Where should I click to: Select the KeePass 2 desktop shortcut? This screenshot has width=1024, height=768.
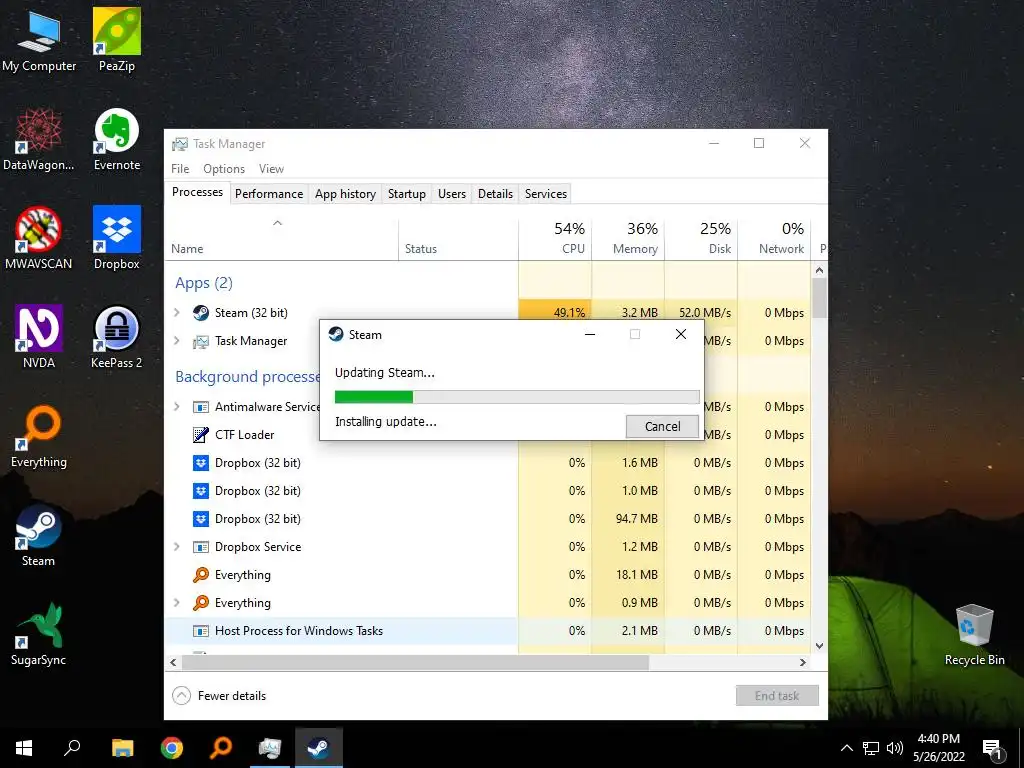[117, 337]
